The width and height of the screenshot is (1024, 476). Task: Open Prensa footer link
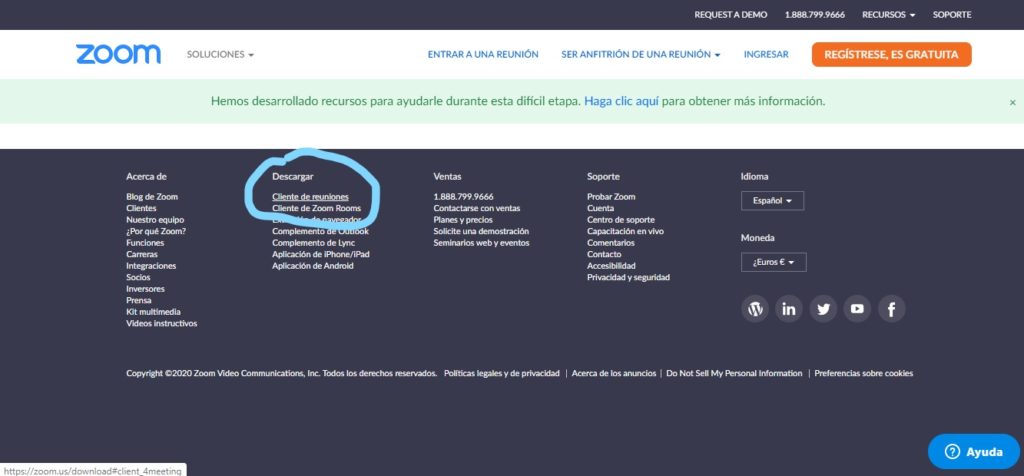tap(138, 300)
